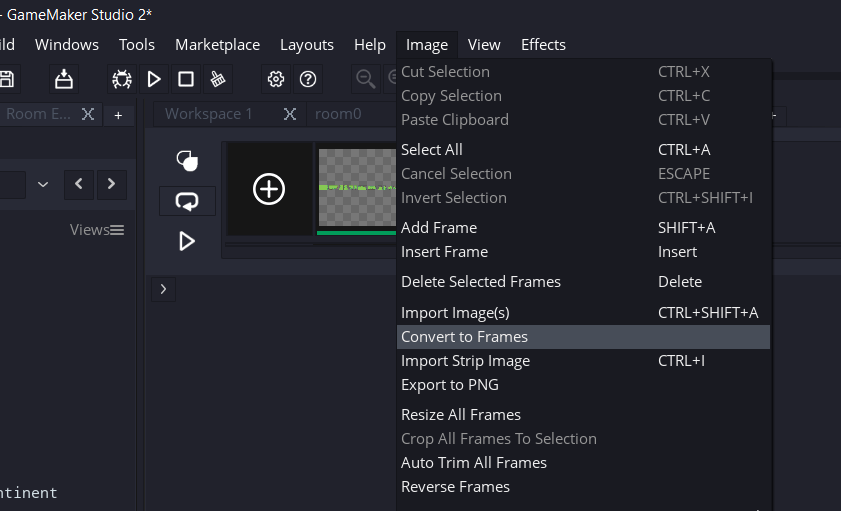The height and width of the screenshot is (511, 841).
Task: Open the Effects menu
Action: (x=543, y=45)
